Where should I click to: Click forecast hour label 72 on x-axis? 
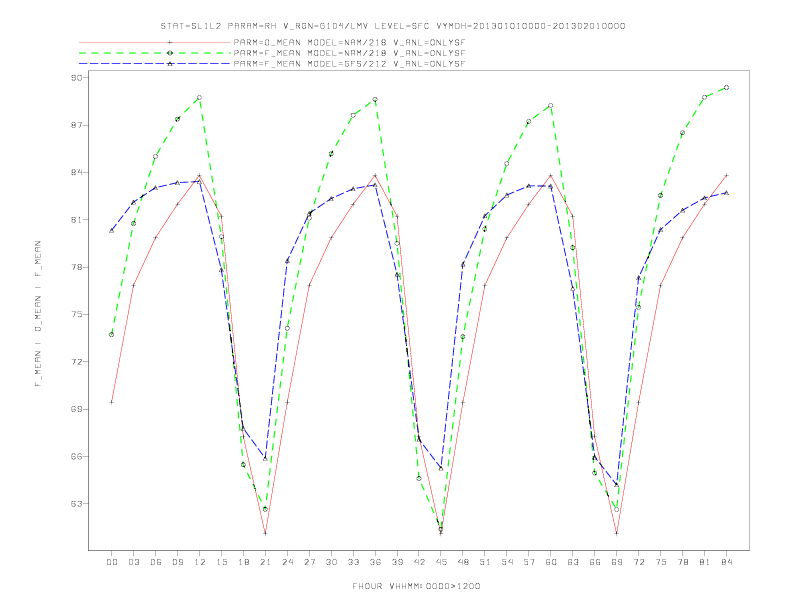click(x=639, y=562)
